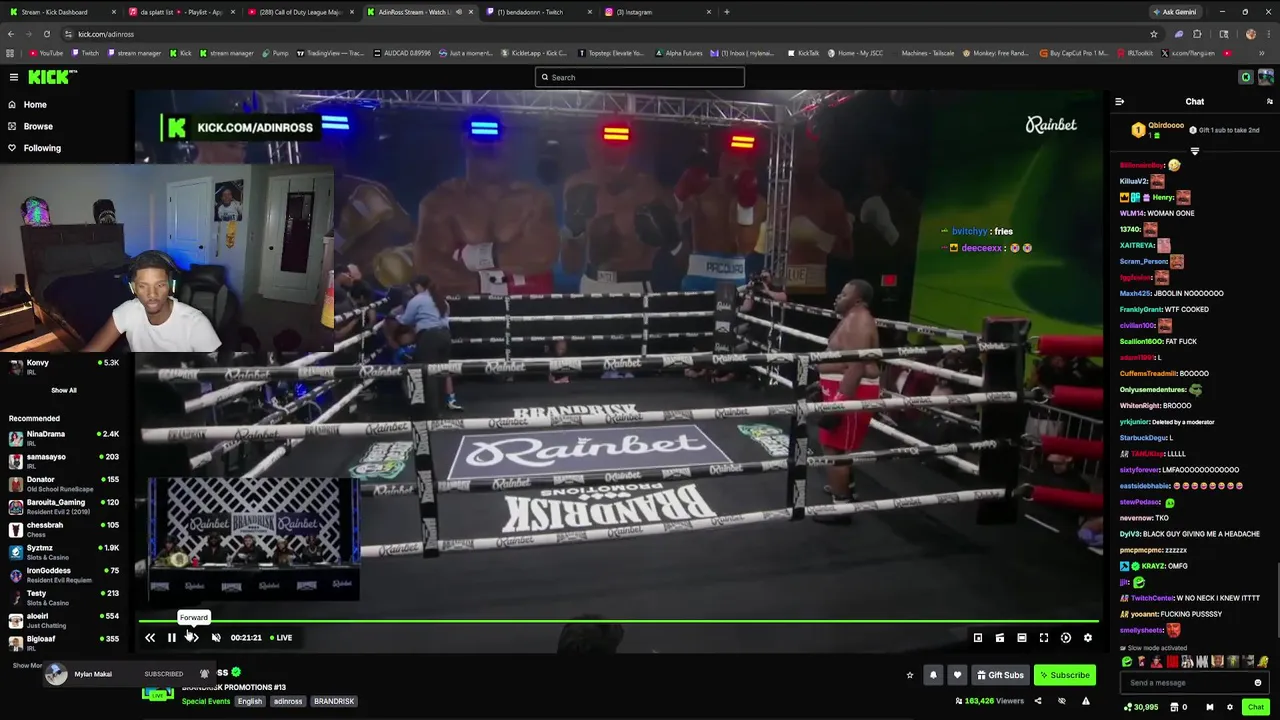Open Konvy channel in sidebar

click(x=64, y=367)
